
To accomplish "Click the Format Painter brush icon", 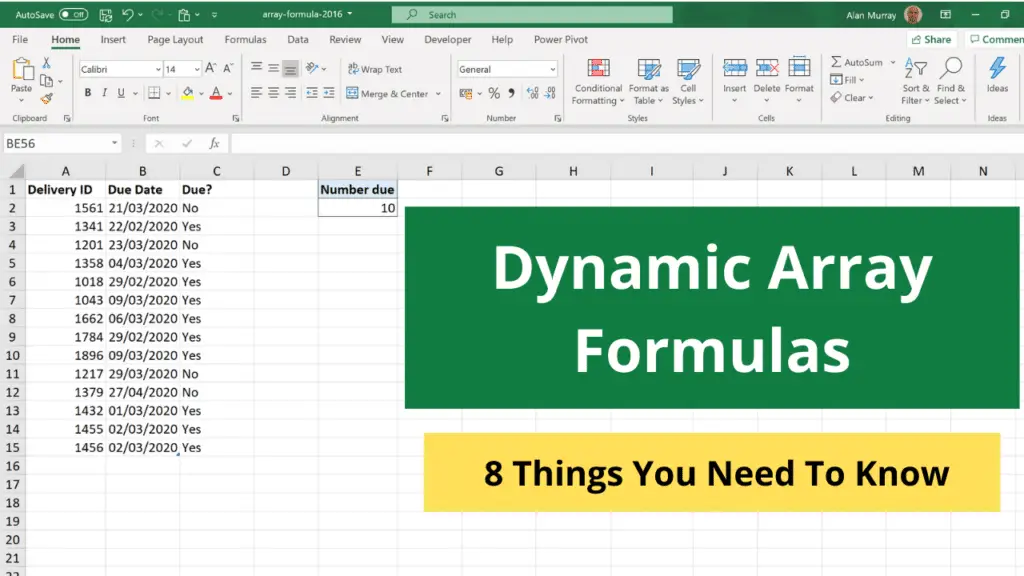I will click(46, 98).
